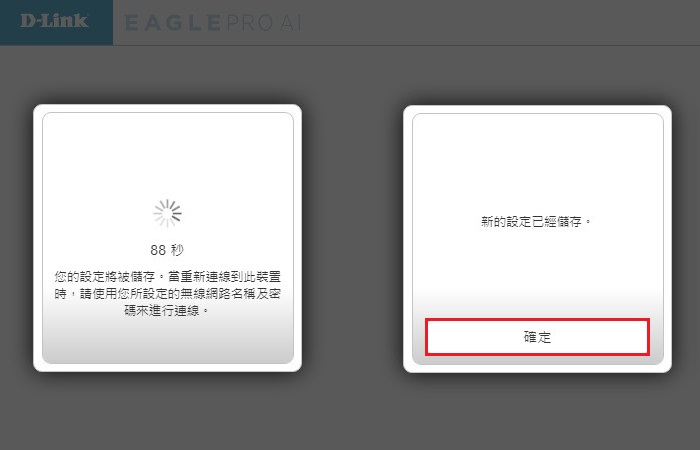Click the loading spinner icon
700x450 pixels.
pyautogui.click(x=167, y=213)
